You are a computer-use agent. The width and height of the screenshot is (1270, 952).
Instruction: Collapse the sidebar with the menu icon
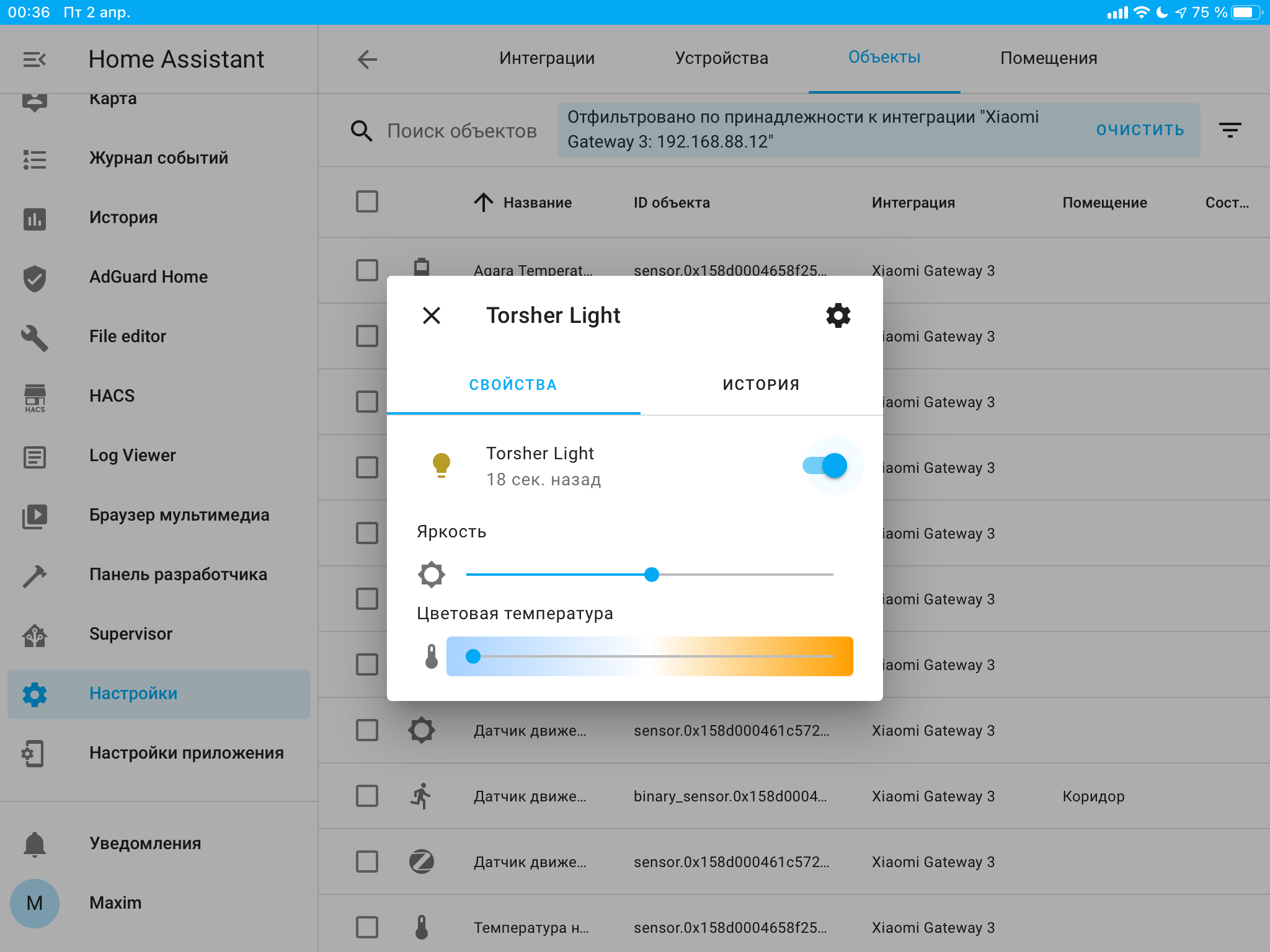[35, 59]
